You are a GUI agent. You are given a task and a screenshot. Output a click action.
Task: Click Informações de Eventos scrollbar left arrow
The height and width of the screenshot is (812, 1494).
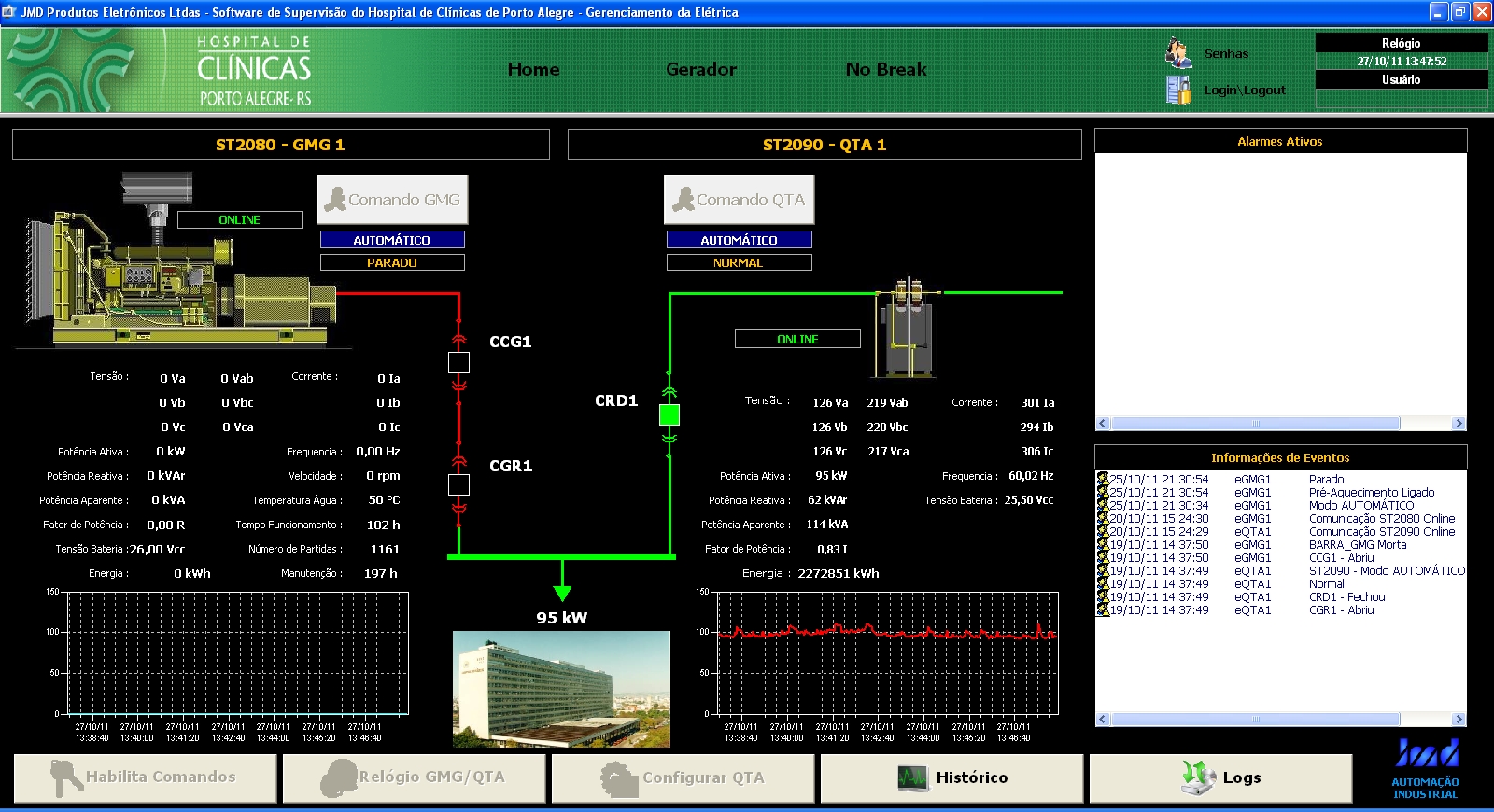[1102, 720]
